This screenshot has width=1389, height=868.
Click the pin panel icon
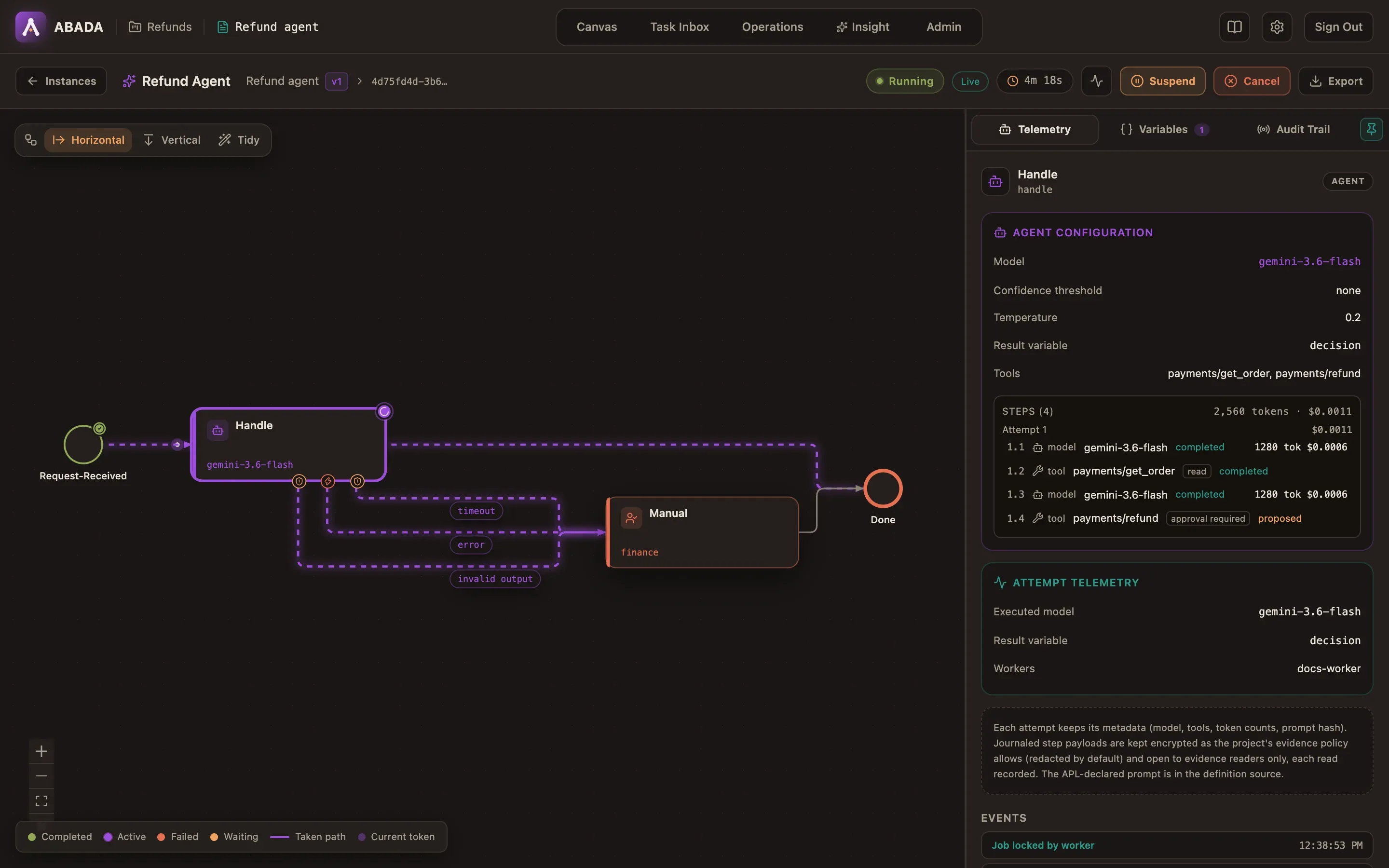pos(1371,129)
